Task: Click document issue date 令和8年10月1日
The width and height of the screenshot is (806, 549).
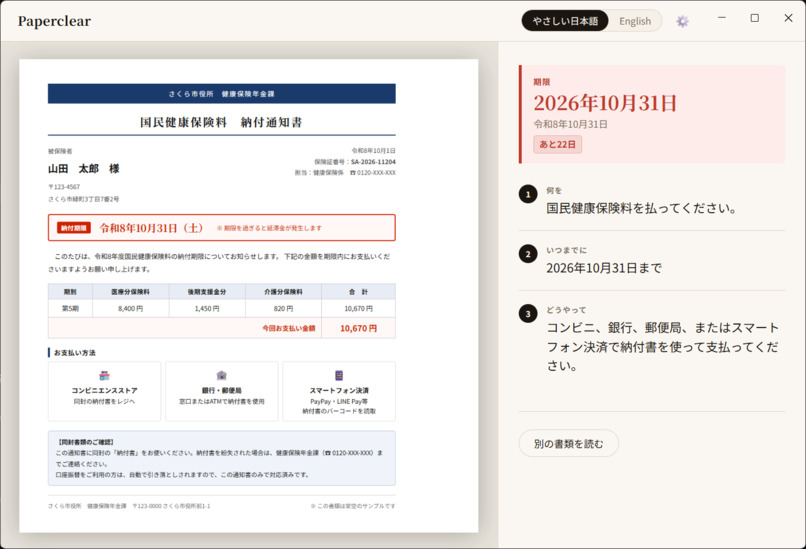Action: tap(374, 151)
